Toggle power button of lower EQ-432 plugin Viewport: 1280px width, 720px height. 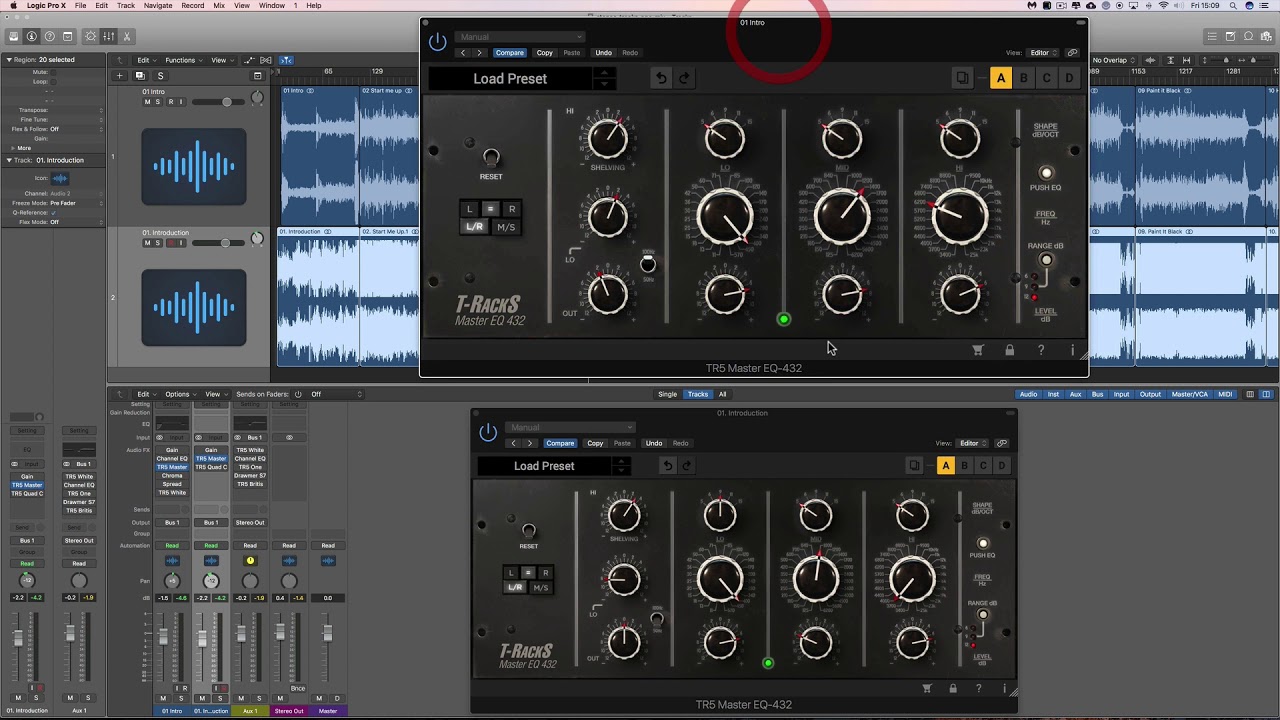(488, 432)
